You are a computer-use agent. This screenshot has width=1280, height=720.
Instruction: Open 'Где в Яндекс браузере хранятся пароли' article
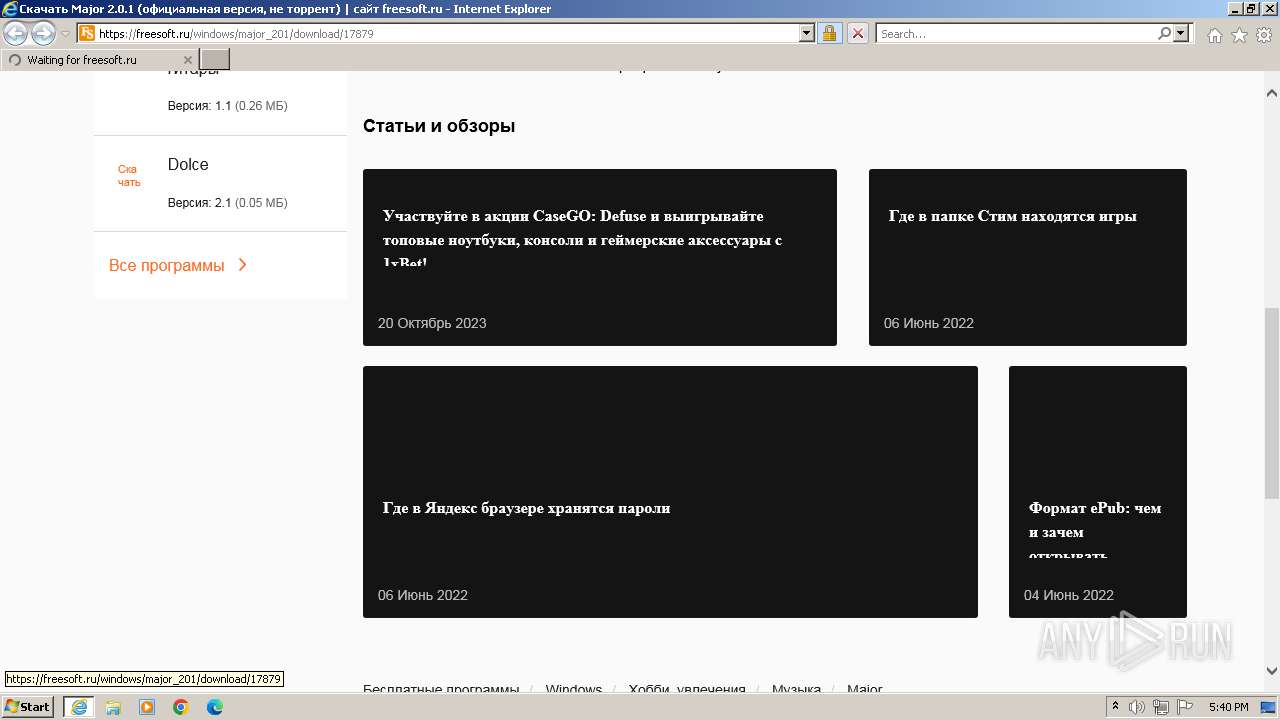tap(670, 492)
